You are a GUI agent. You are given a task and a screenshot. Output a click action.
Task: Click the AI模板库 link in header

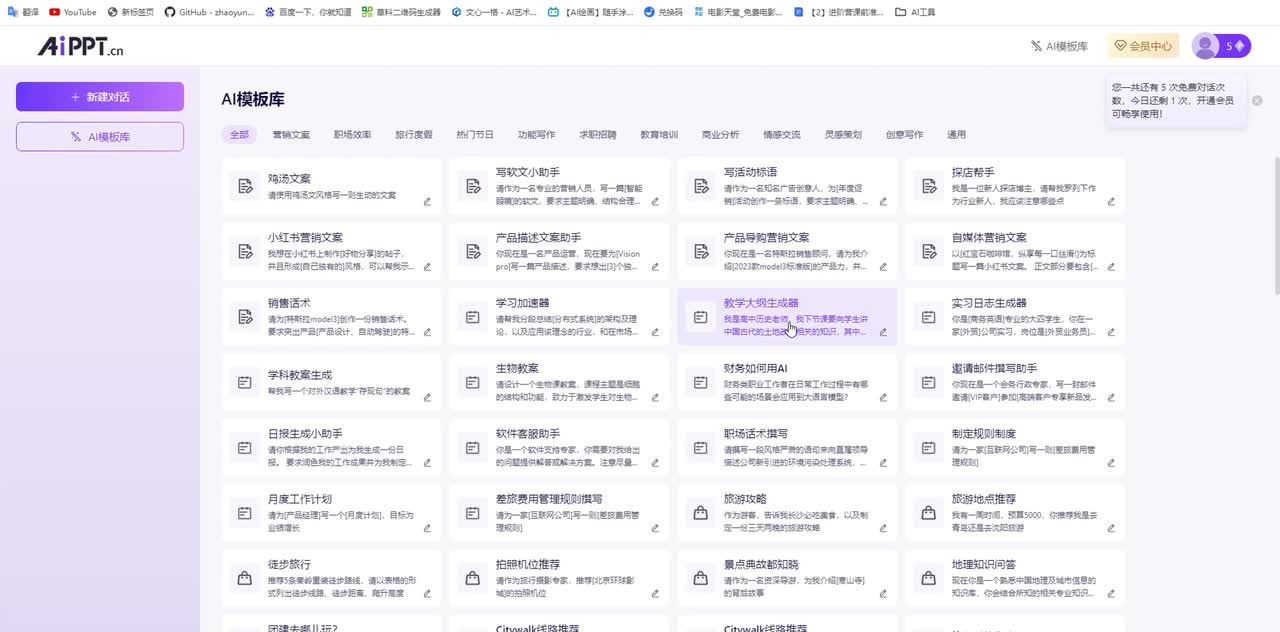1059,46
